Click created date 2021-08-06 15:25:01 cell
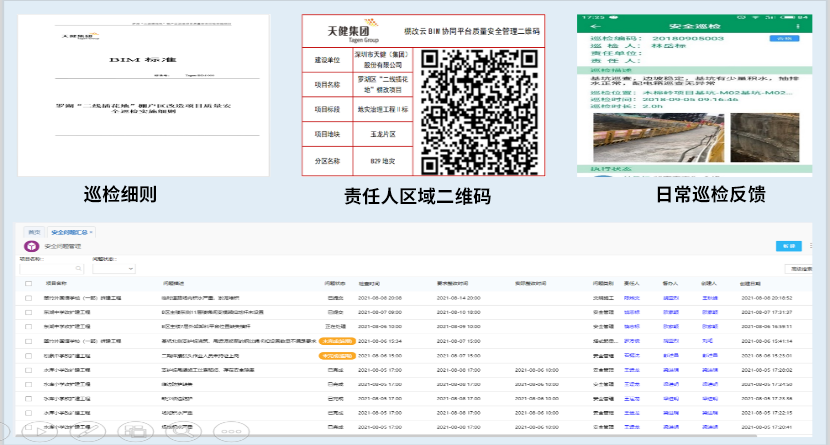Screen dimensions: 830x445 (766, 356)
